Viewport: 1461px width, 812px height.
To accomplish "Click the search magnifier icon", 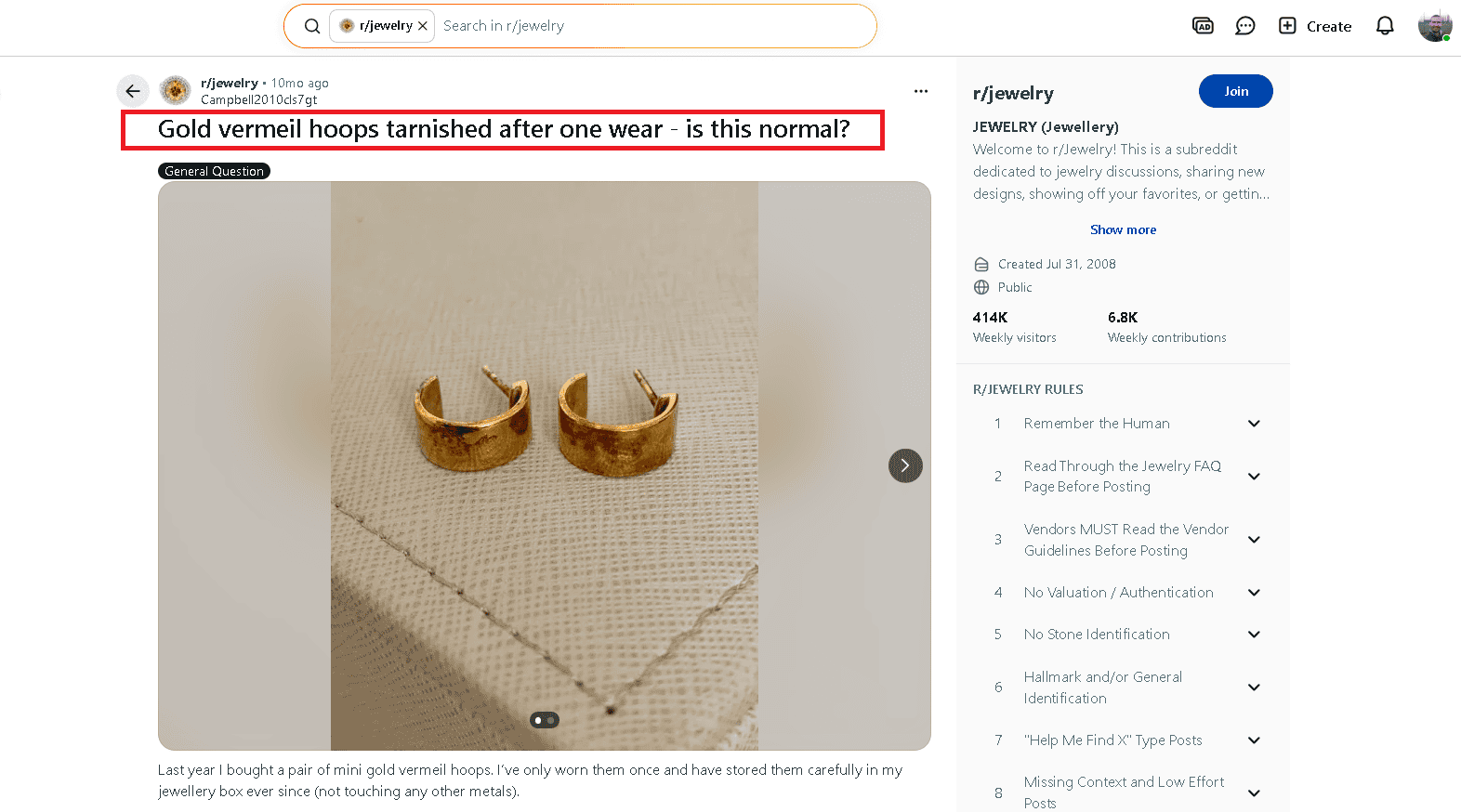I will pos(312,25).
